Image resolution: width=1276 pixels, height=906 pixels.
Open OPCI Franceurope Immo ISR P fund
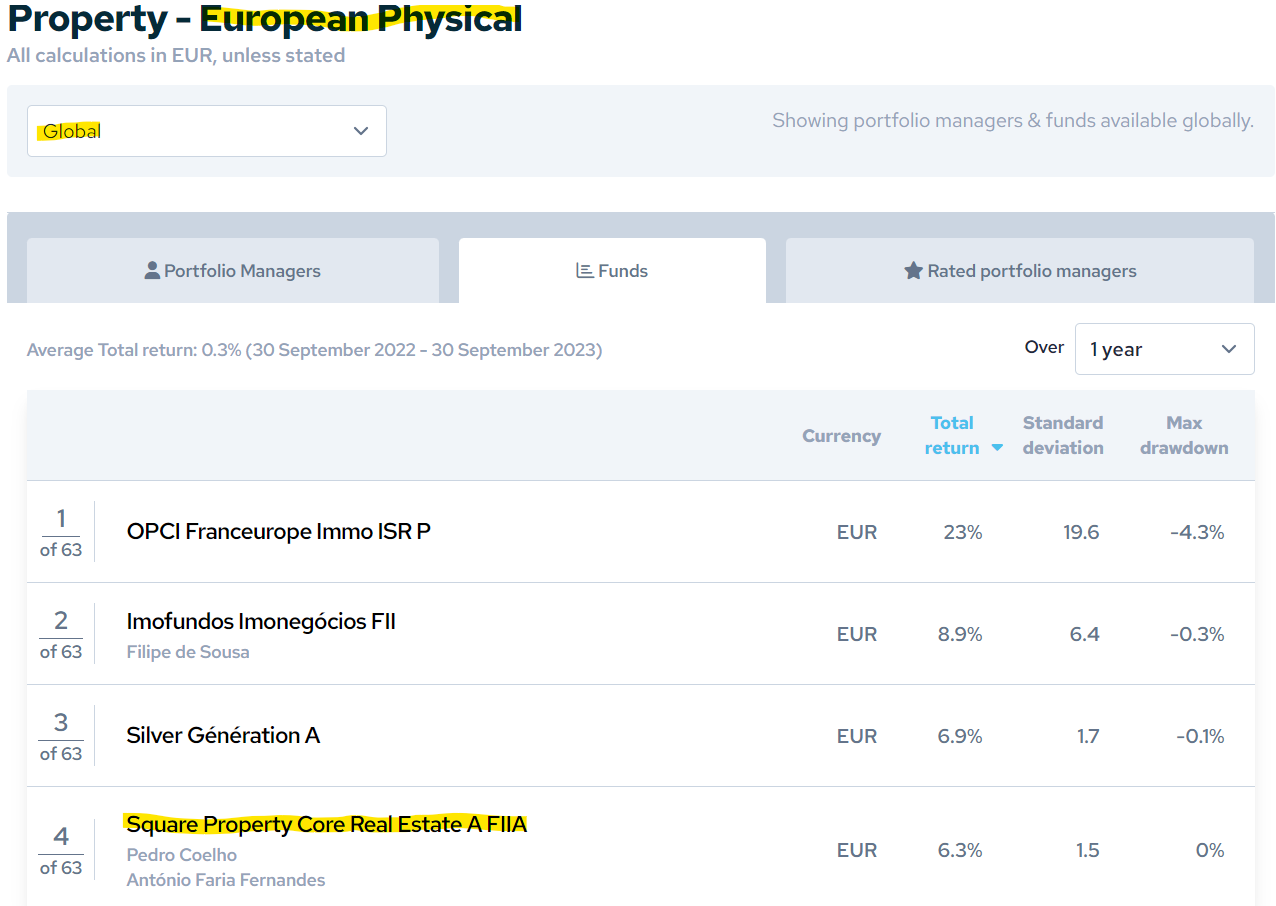pyautogui.click(x=278, y=531)
